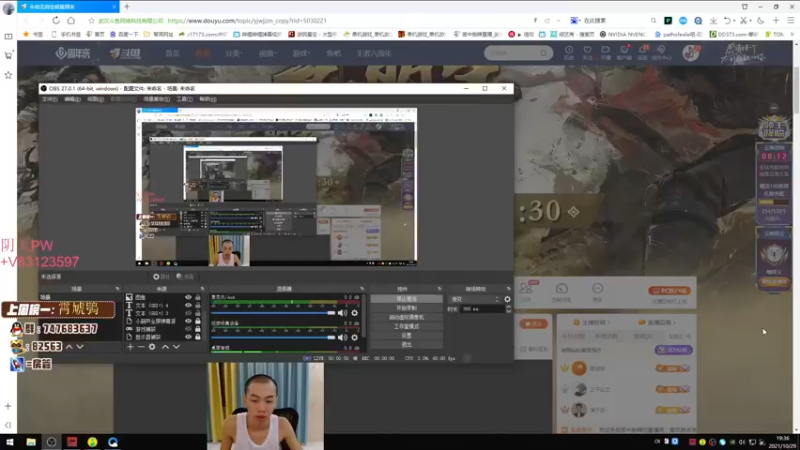Screen dimensions: 800x450
Task: Open the OBS 工具 menu
Action: [185, 99]
